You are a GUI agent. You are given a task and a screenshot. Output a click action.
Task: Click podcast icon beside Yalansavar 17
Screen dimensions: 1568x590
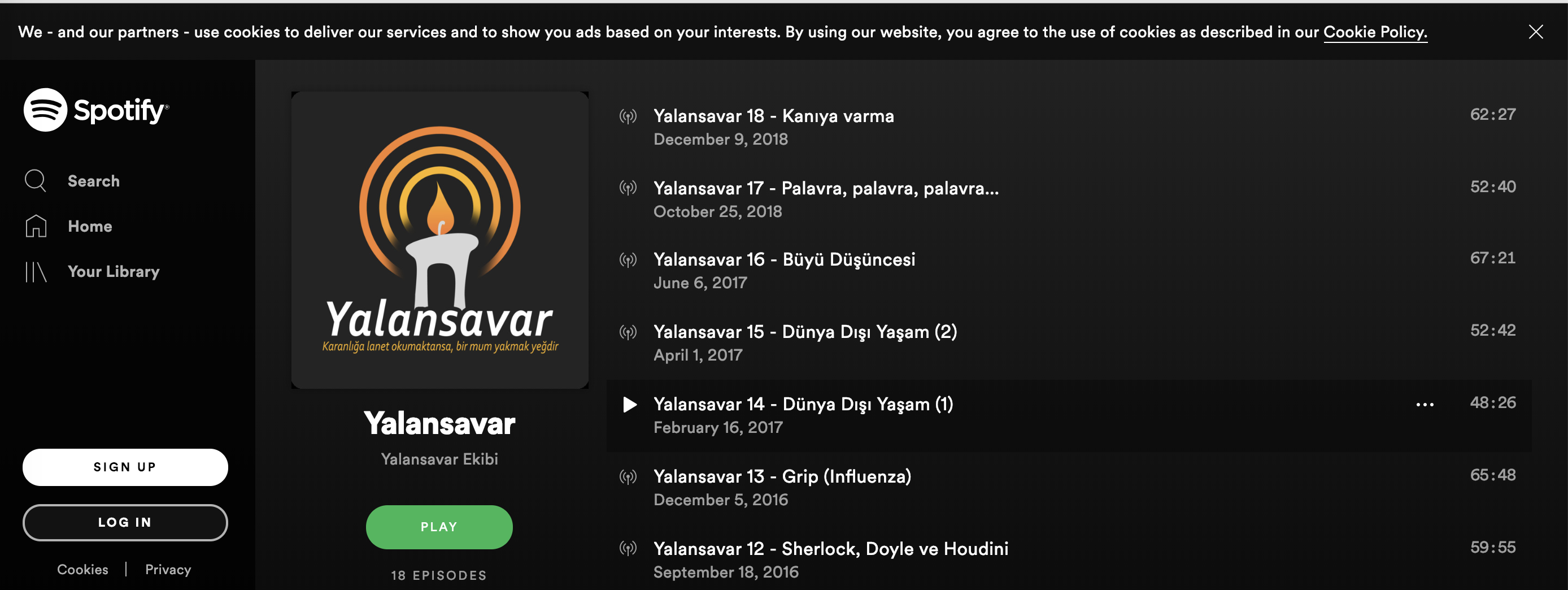(x=628, y=188)
